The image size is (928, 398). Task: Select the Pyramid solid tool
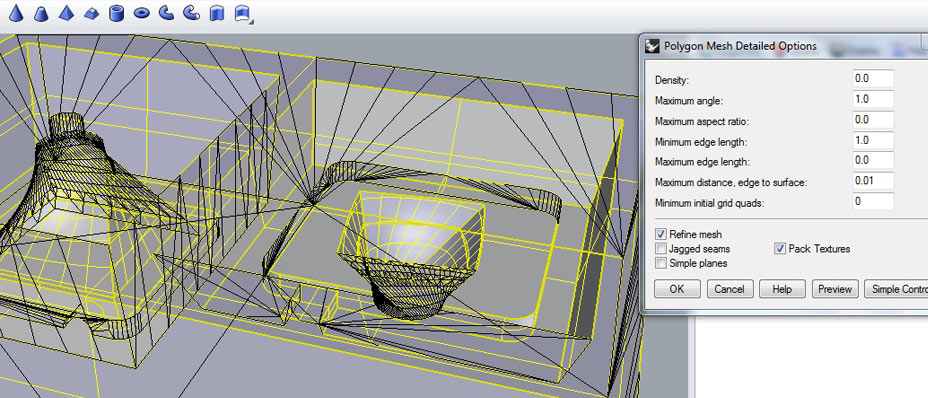pos(66,13)
